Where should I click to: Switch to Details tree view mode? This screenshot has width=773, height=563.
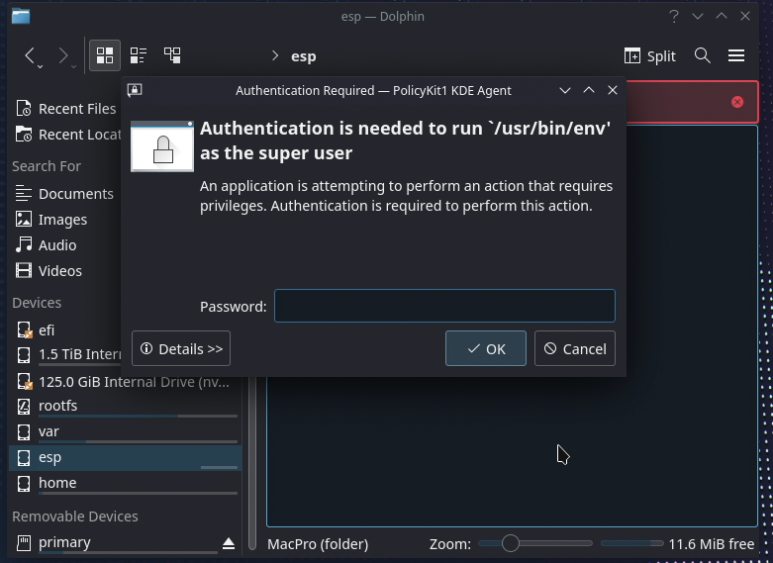(x=172, y=55)
